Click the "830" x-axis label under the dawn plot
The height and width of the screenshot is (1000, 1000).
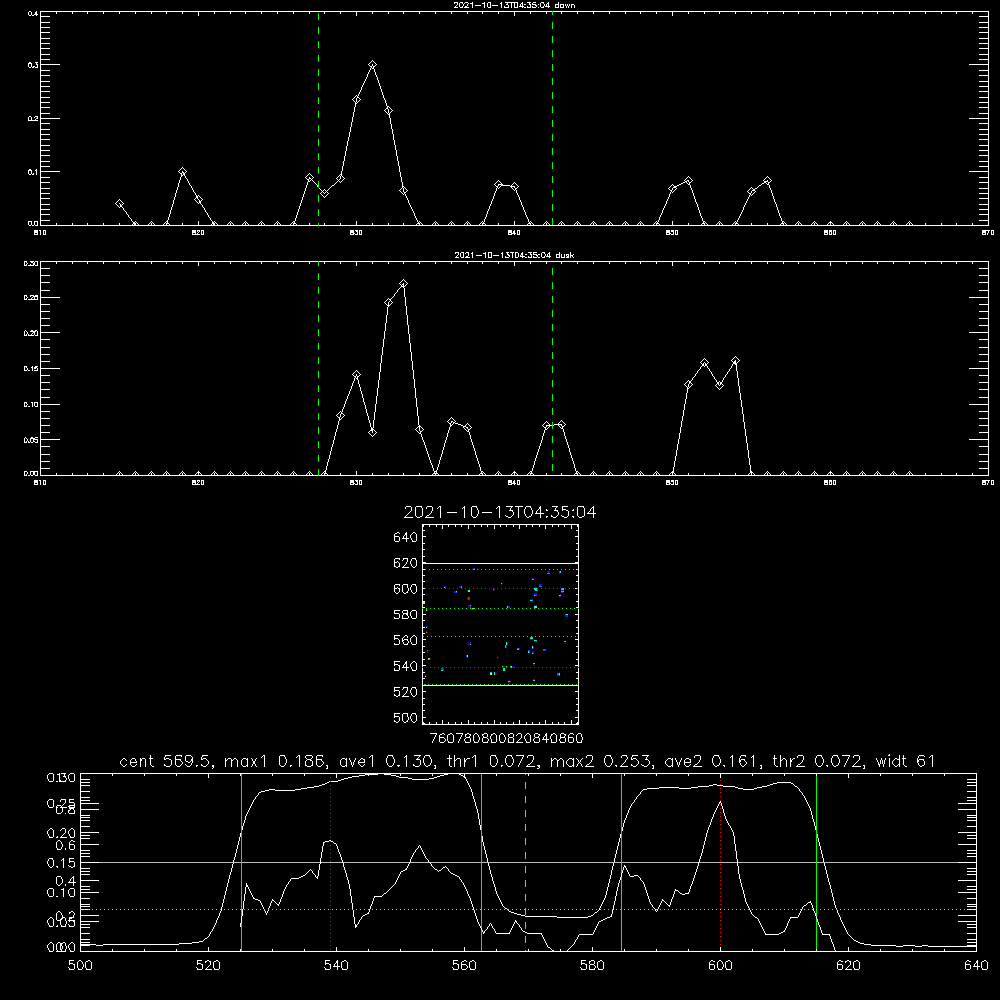tap(356, 233)
